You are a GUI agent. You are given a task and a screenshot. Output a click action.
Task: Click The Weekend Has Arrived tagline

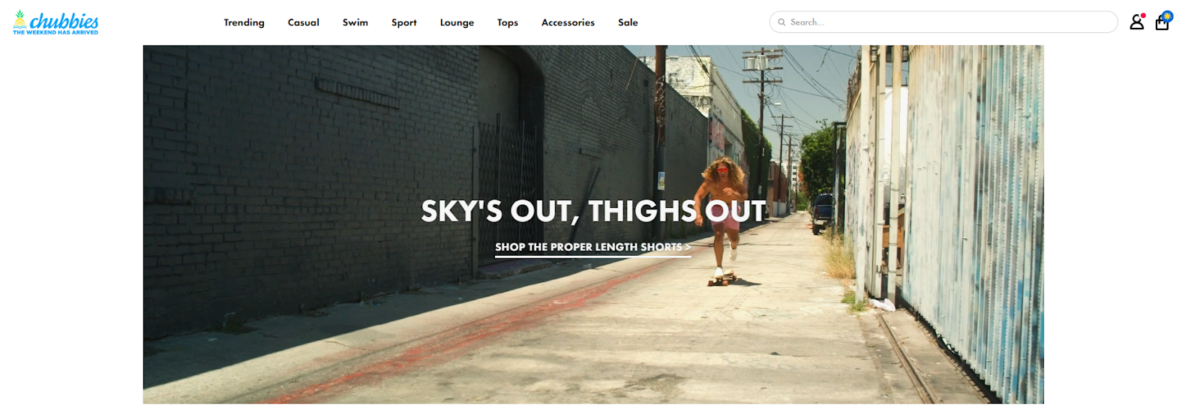click(x=55, y=32)
